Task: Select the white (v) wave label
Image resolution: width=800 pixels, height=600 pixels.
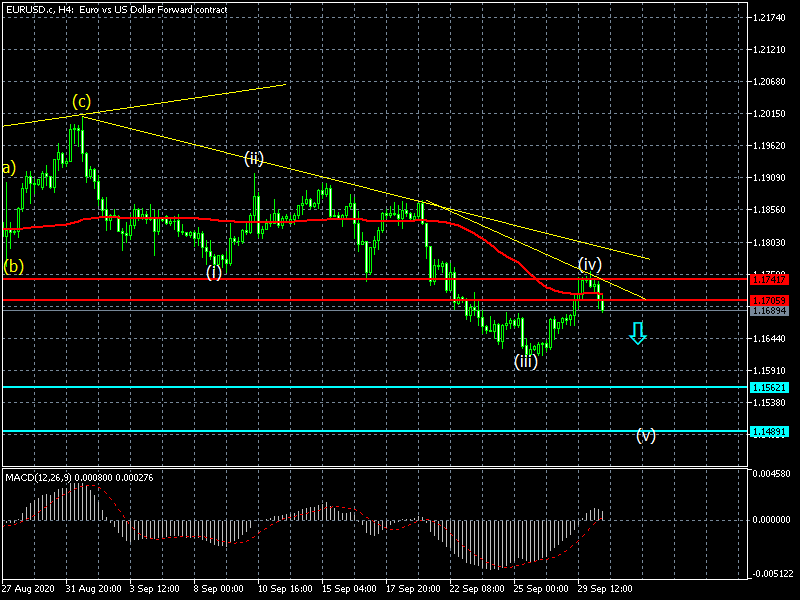Action: click(646, 435)
